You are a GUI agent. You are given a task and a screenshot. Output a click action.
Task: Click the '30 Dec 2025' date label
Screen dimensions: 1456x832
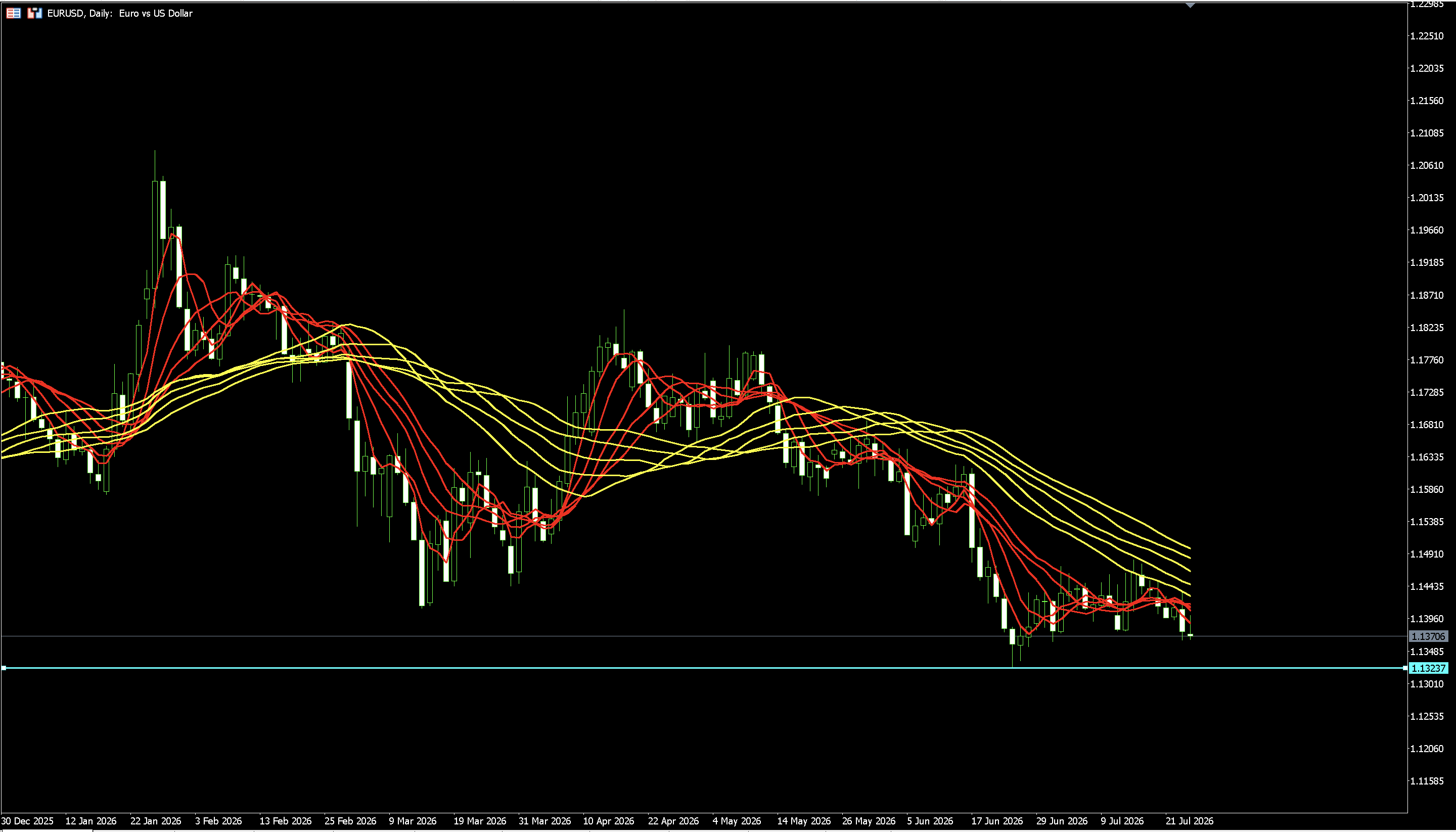pyautogui.click(x=27, y=821)
